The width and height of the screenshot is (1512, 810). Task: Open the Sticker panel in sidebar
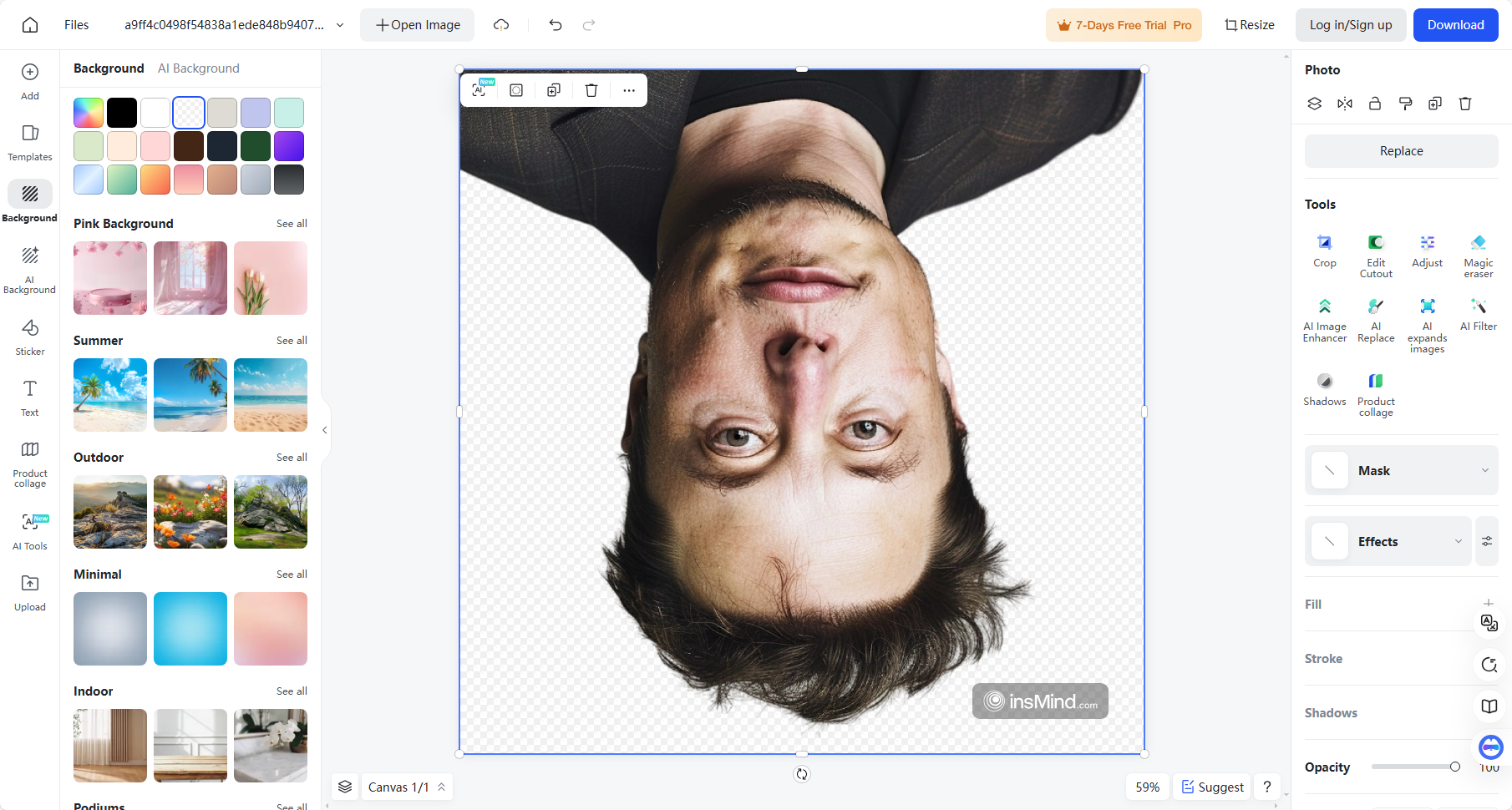pos(30,337)
